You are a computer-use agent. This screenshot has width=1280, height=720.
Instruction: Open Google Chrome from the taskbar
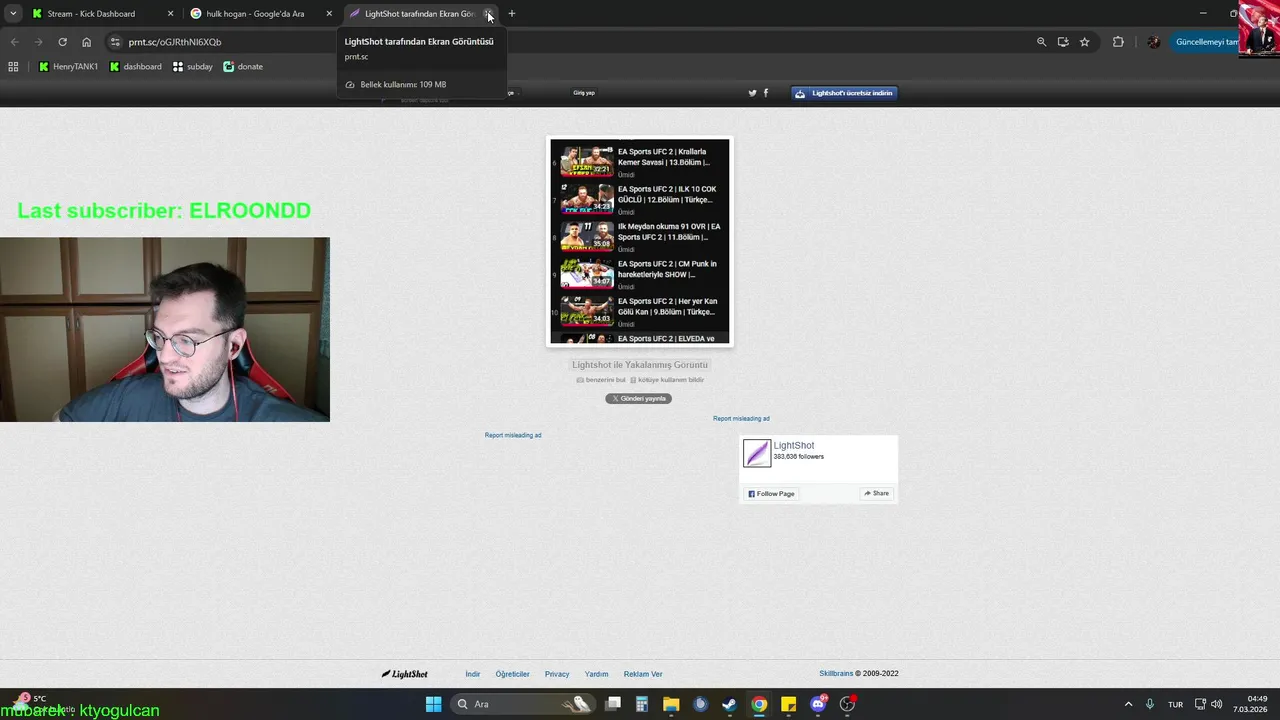pos(759,704)
